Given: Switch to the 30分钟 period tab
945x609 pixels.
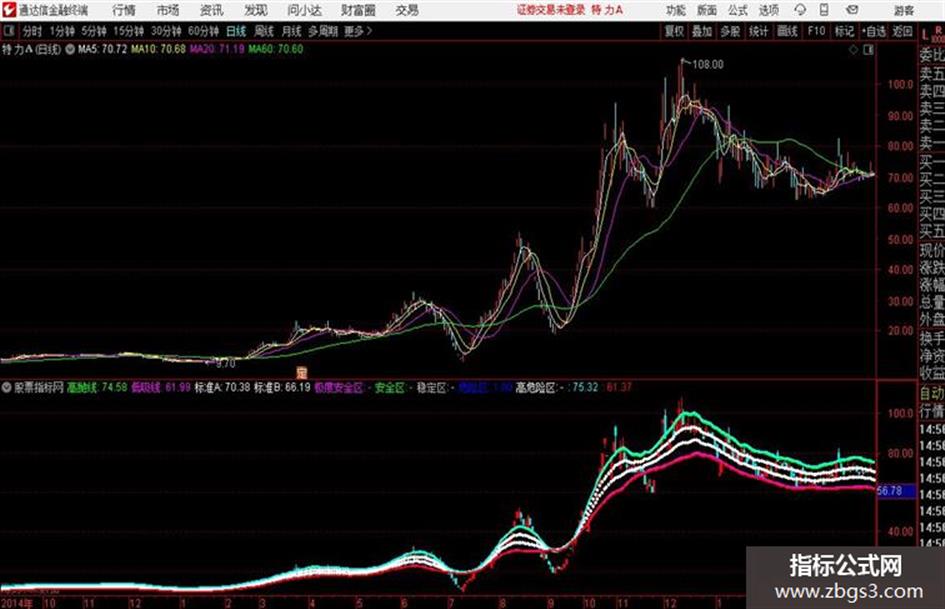Looking at the screenshot, I should click(x=166, y=31).
